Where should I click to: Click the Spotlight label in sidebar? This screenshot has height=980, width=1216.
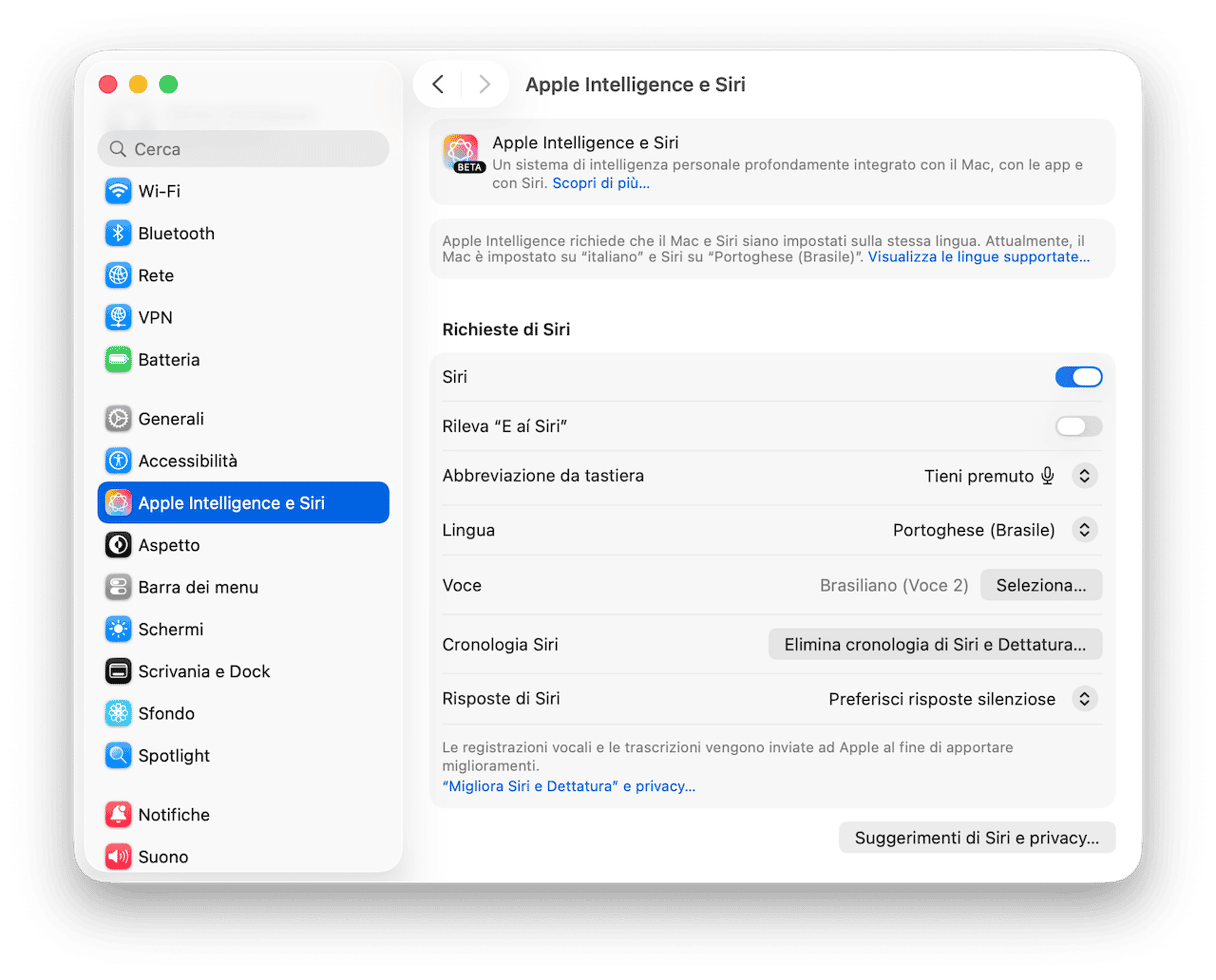tap(174, 755)
